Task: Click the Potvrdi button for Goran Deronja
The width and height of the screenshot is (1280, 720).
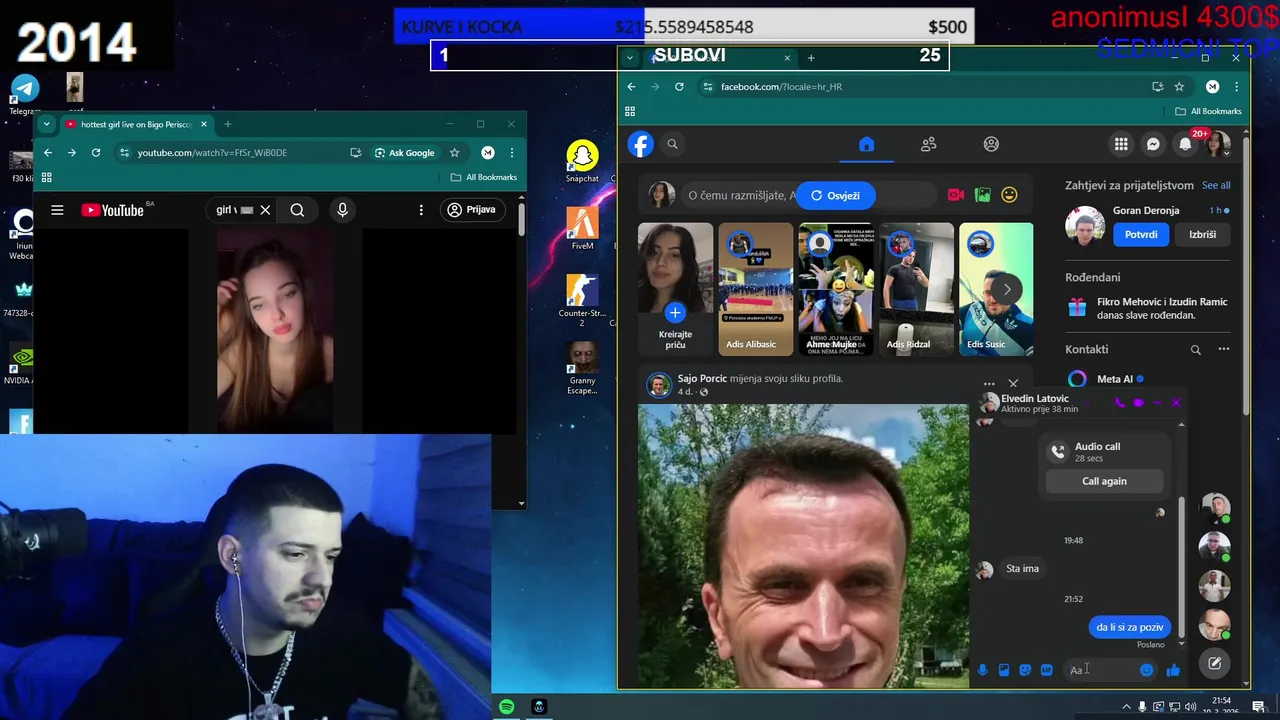Action: pos(1141,234)
